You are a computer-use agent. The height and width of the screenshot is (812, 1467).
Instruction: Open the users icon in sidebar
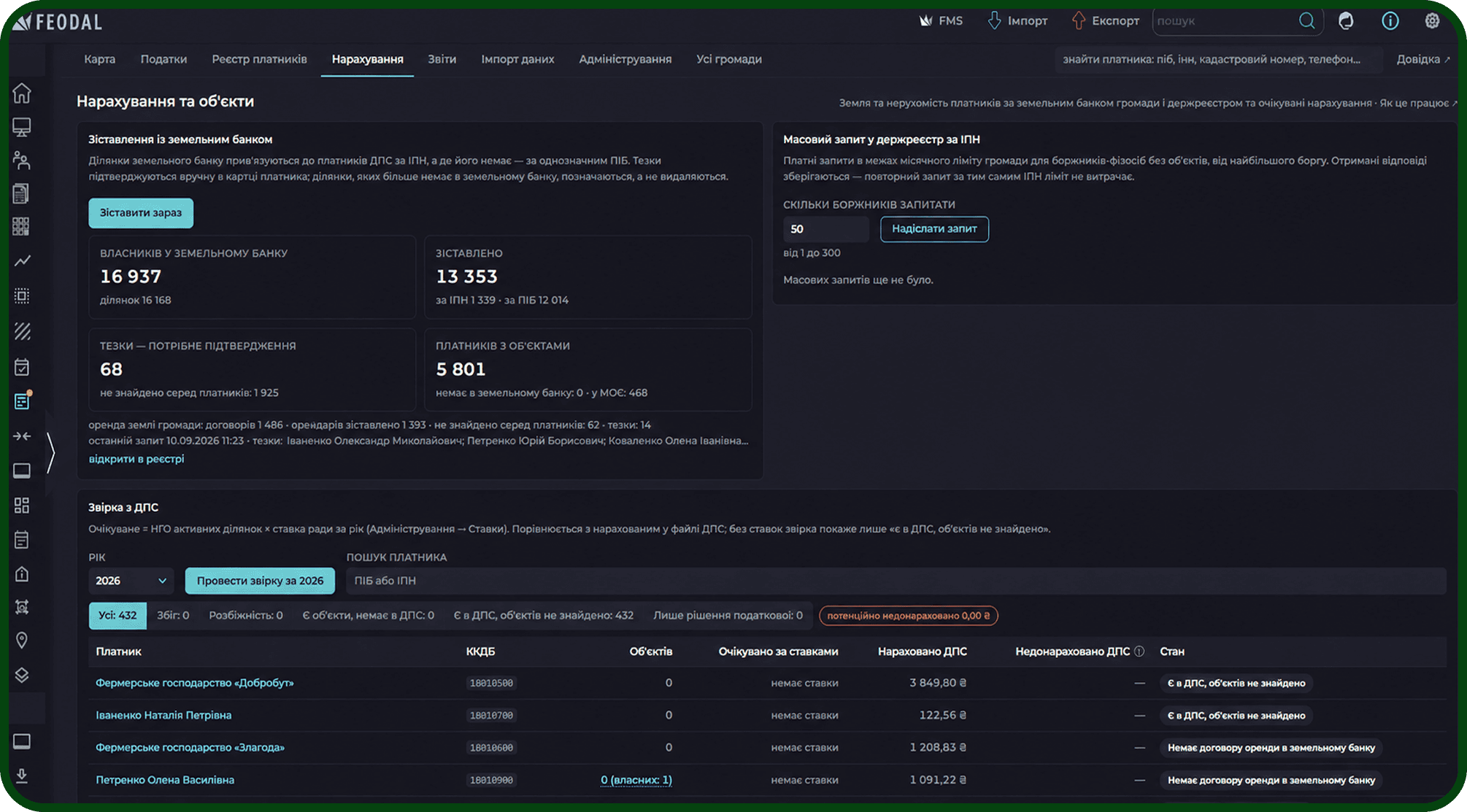pos(22,161)
